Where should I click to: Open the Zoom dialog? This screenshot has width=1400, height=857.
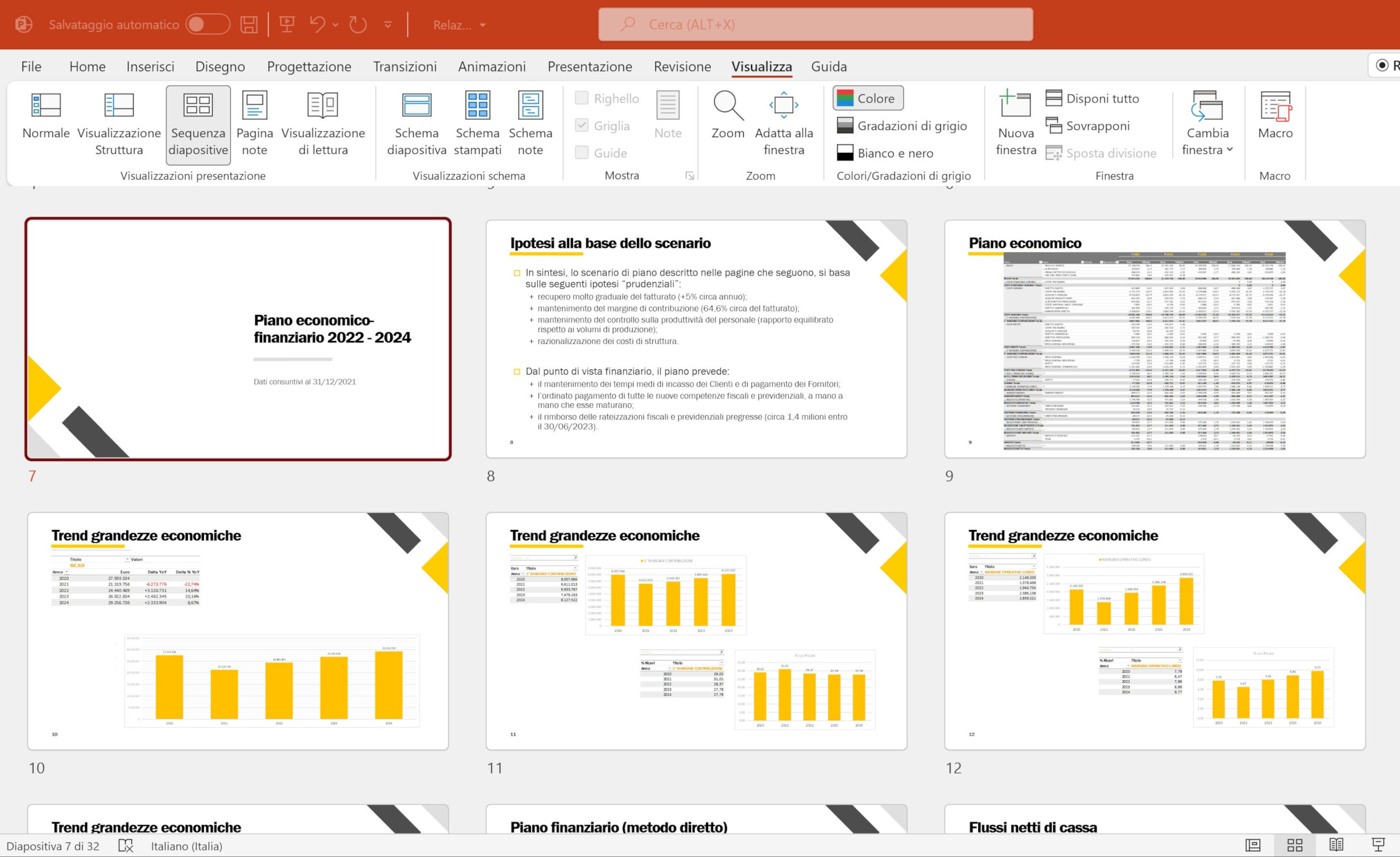coord(728,115)
